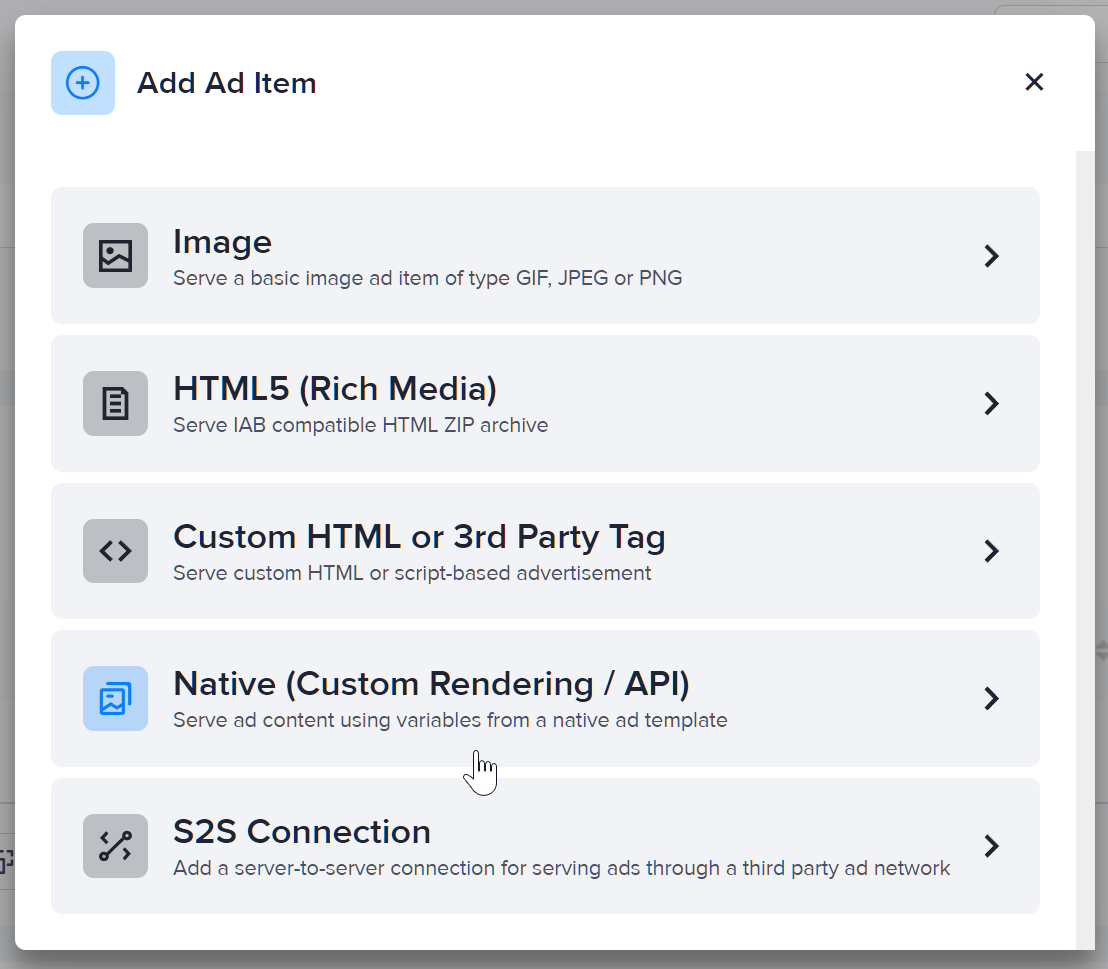This screenshot has width=1108, height=969.
Task: Click the Custom HTML row chevron arrow
Action: point(991,551)
